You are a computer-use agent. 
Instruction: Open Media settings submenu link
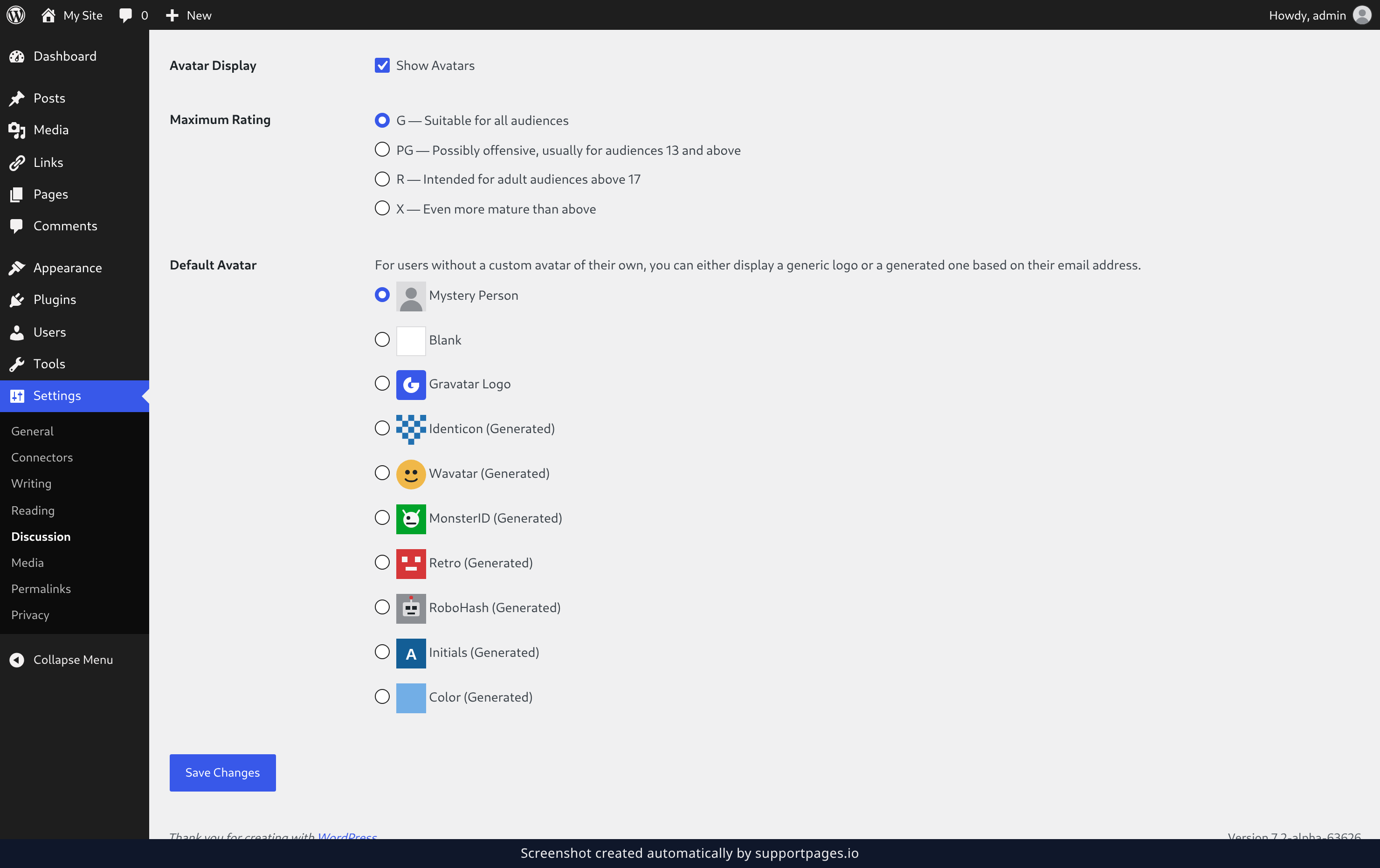click(x=28, y=563)
